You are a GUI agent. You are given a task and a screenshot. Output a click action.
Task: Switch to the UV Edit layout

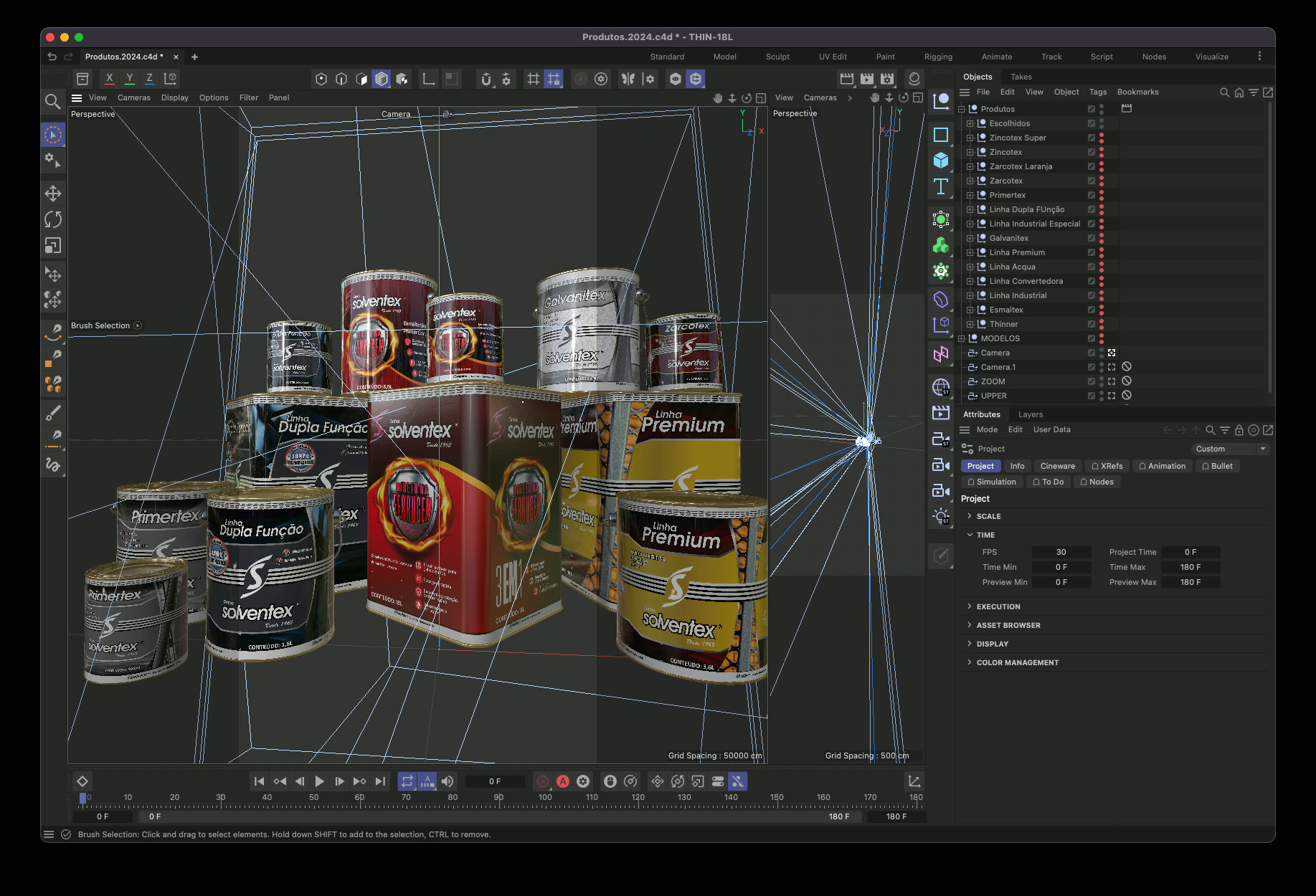pos(833,57)
